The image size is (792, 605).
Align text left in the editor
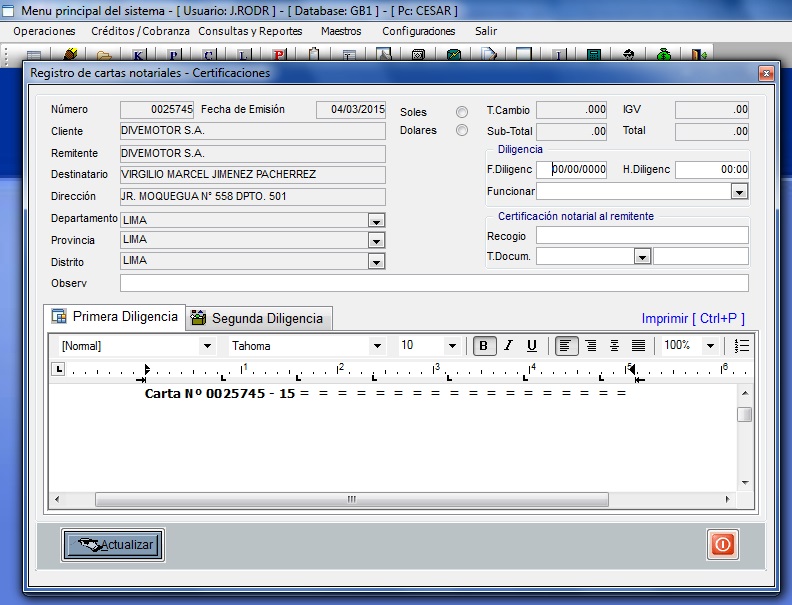pos(567,346)
